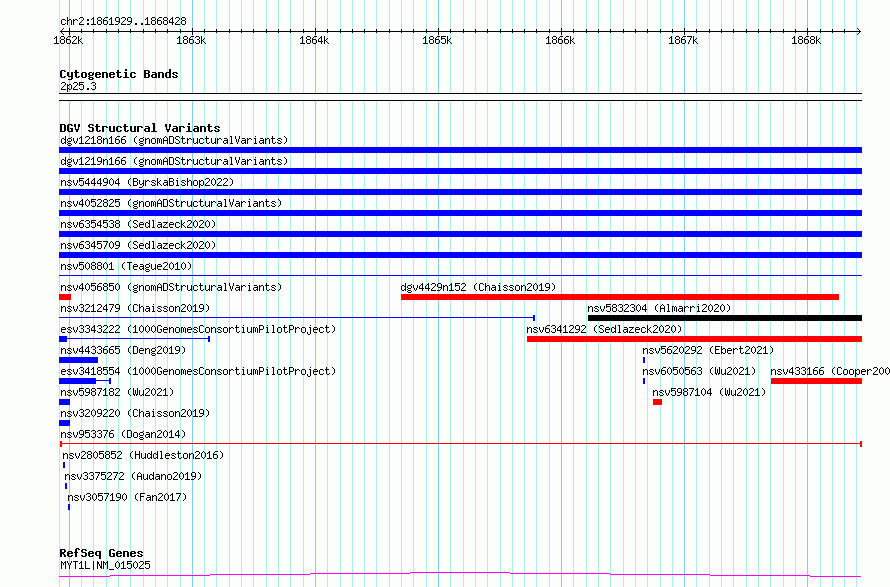
Task: Select the red nsv433166 Cooper bar
Action: (x=816, y=381)
